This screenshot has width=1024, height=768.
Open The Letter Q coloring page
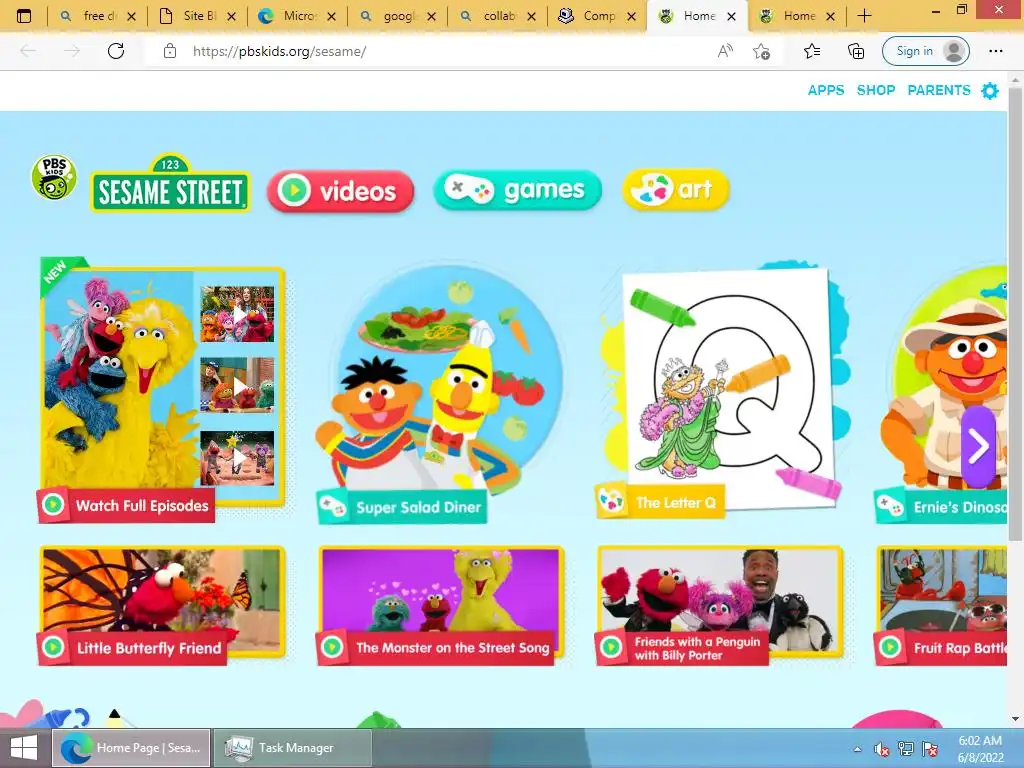click(722, 391)
